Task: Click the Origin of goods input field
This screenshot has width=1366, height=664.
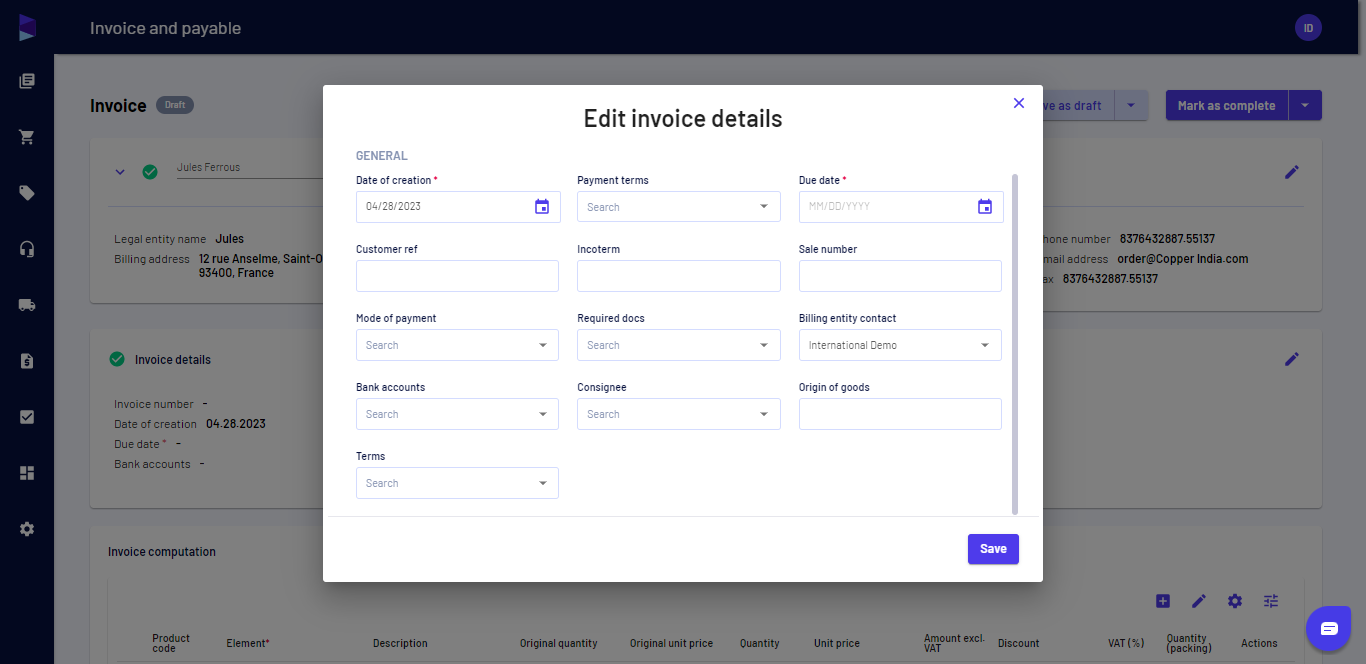Action: pos(900,414)
